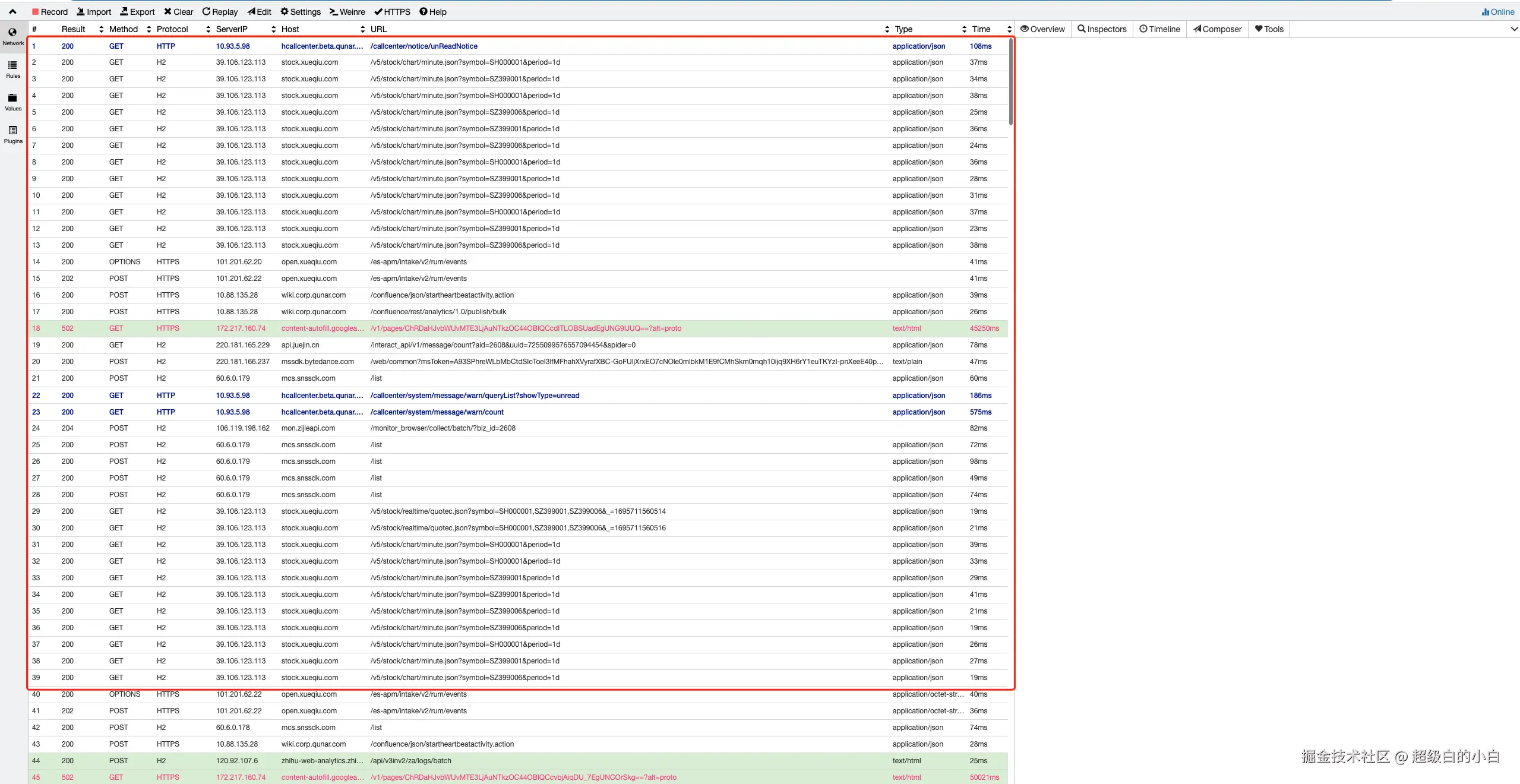This screenshot has height=784, width=1520.
Task: Switch to the Inspectors tab
Action: 1102,29
